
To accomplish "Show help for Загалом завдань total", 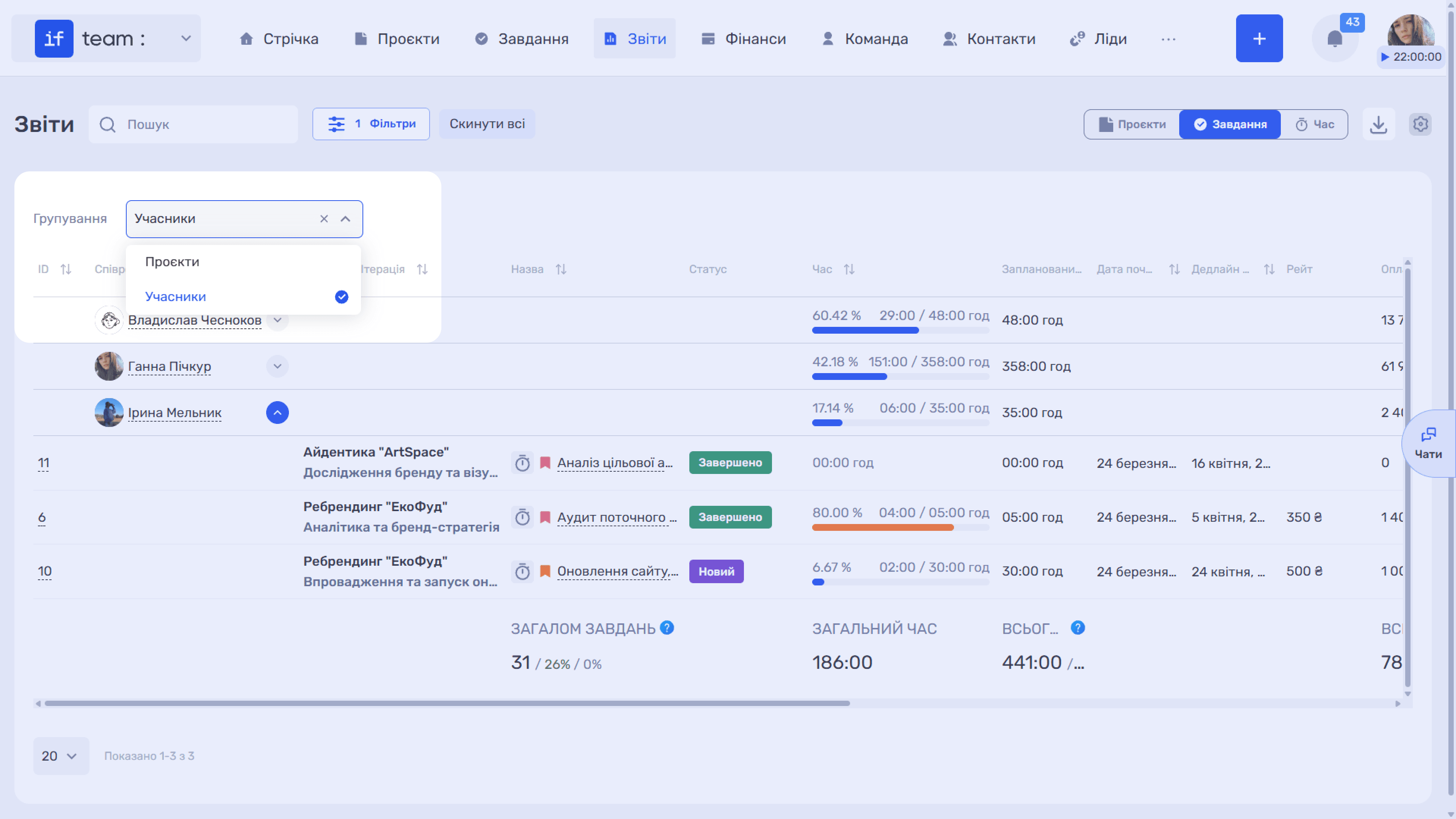I will point(667,628).
